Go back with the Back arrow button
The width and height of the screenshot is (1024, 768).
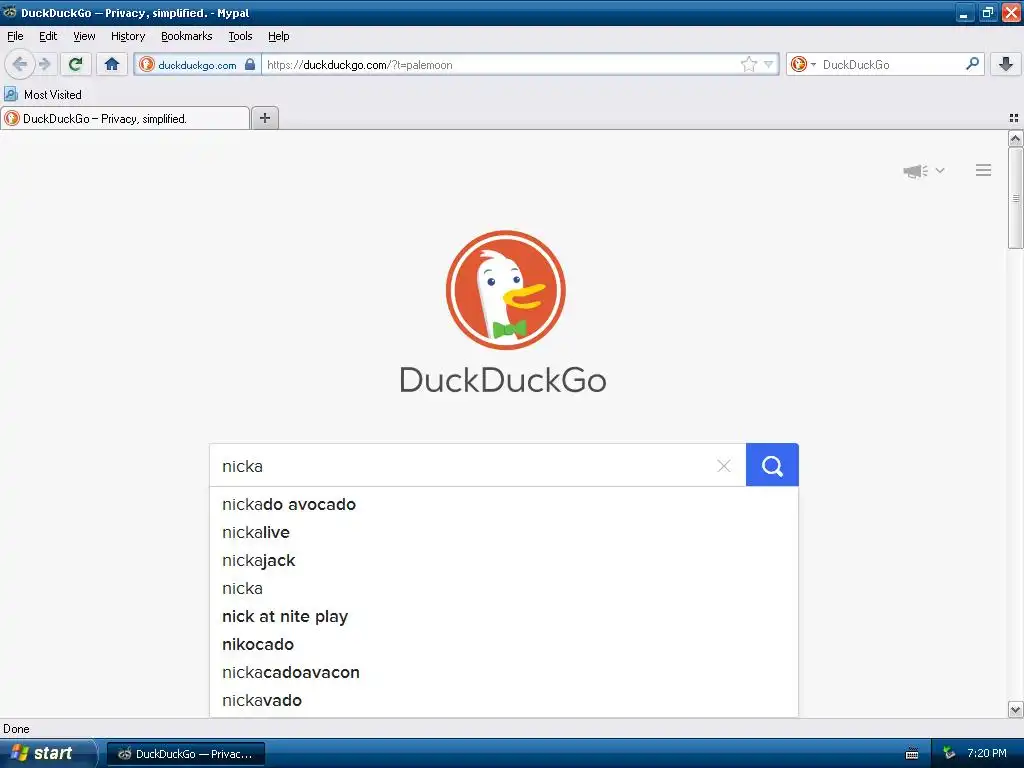(x=19, y=64)
